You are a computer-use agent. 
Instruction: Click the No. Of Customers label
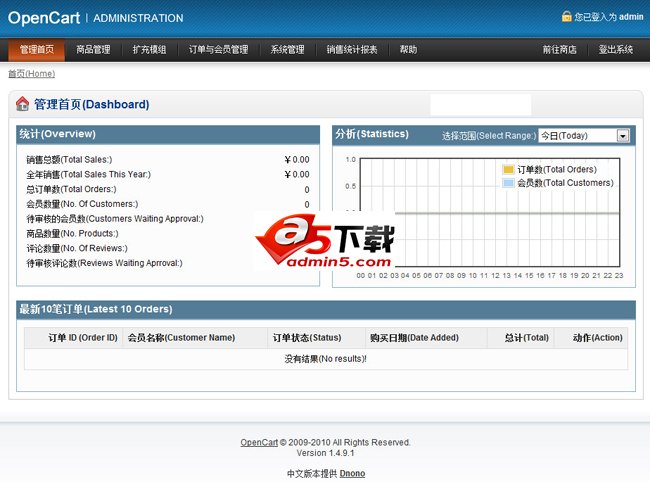pos(82,204)
